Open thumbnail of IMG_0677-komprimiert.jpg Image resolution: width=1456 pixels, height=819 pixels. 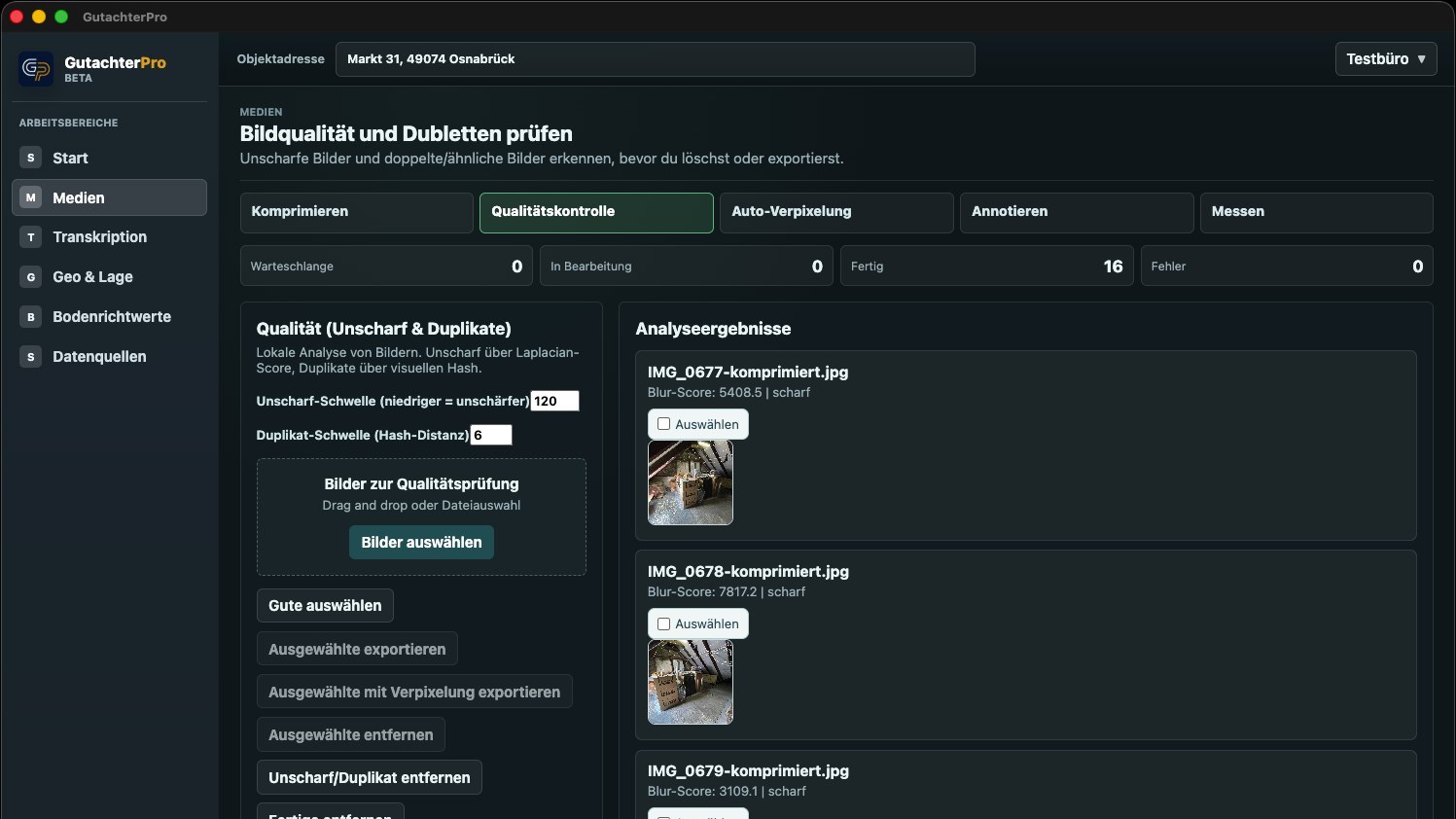(x=691, y=482)
